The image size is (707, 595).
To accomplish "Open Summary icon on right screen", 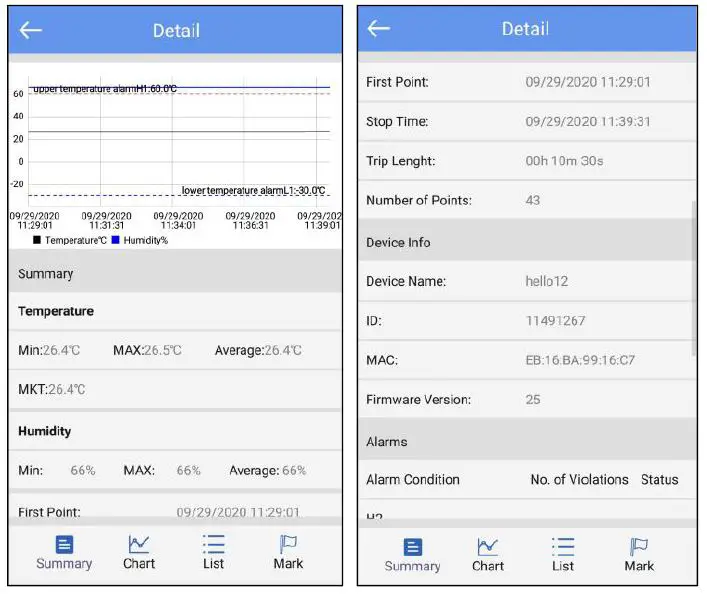I will coord(413,547).
